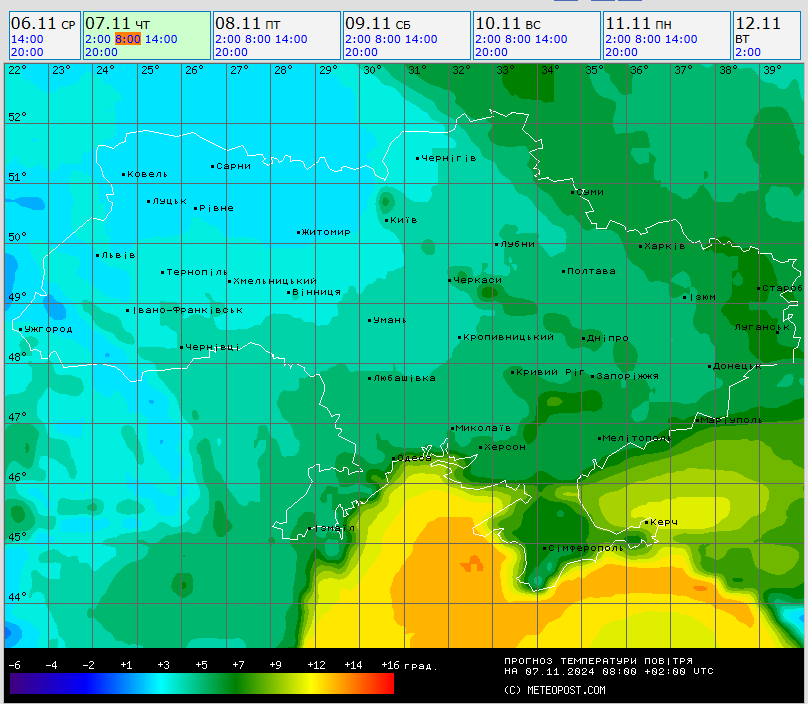Open the 20:00 forecast for 06.11
The image size is (808, 704).
(x=27, y=52)
